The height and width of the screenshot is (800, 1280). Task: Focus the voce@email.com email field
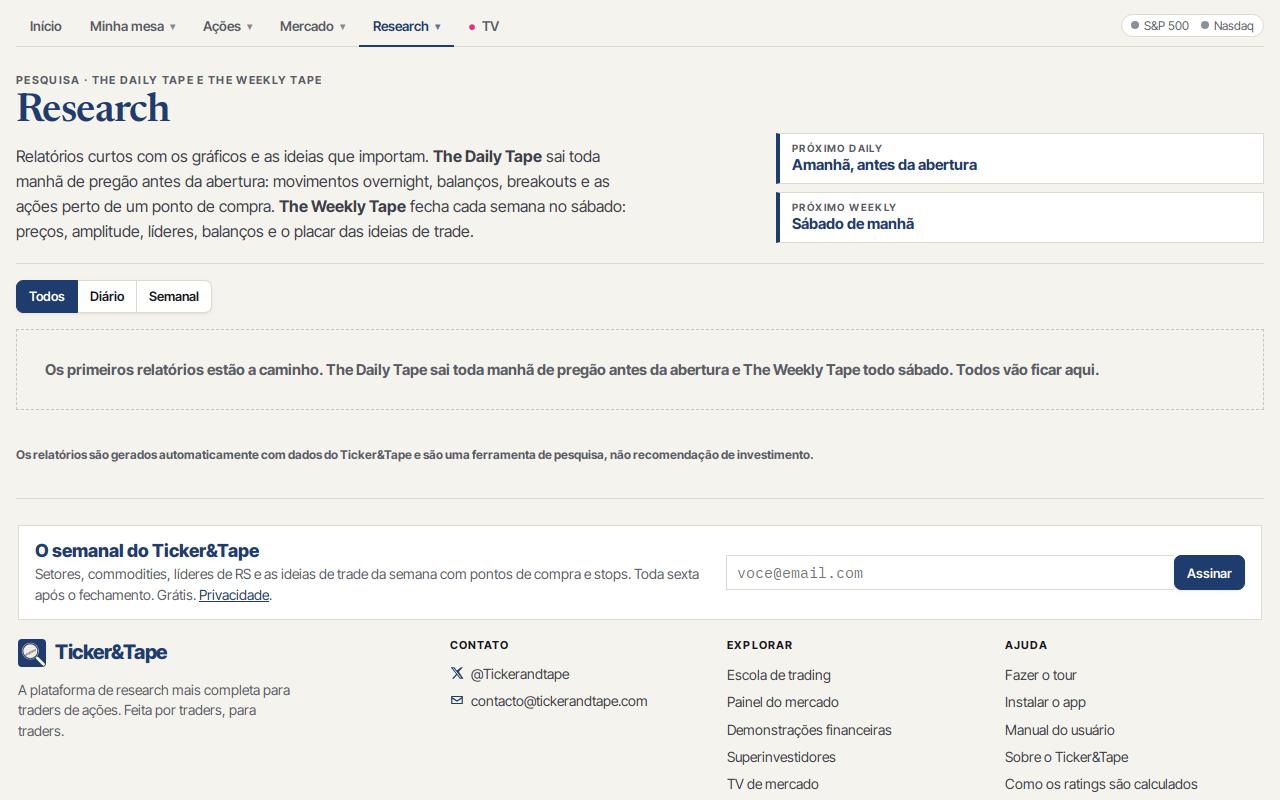pos(950,573)
